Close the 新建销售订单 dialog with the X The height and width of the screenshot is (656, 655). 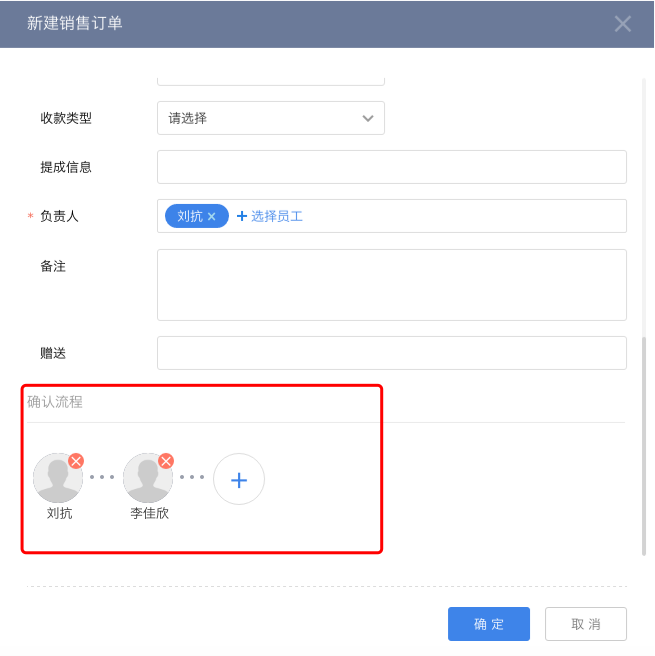coord(622,24)
